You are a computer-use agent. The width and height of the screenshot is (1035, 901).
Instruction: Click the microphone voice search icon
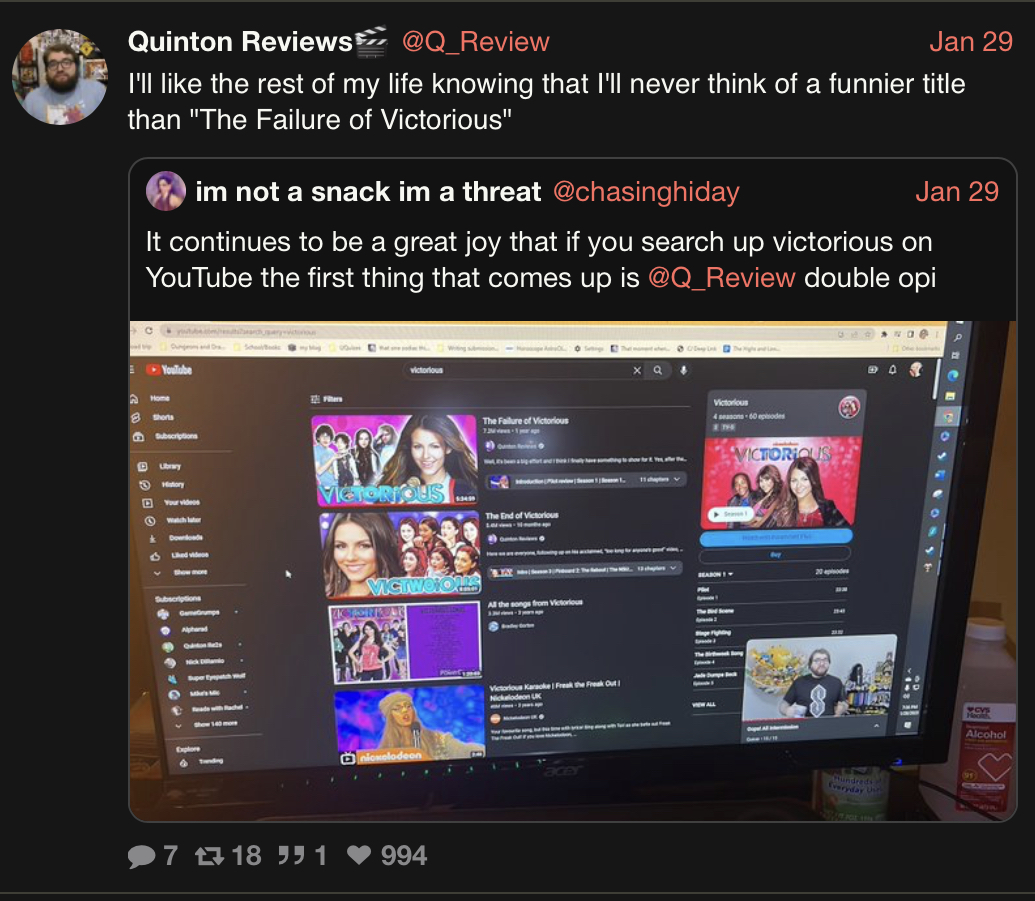click(683, 370)
